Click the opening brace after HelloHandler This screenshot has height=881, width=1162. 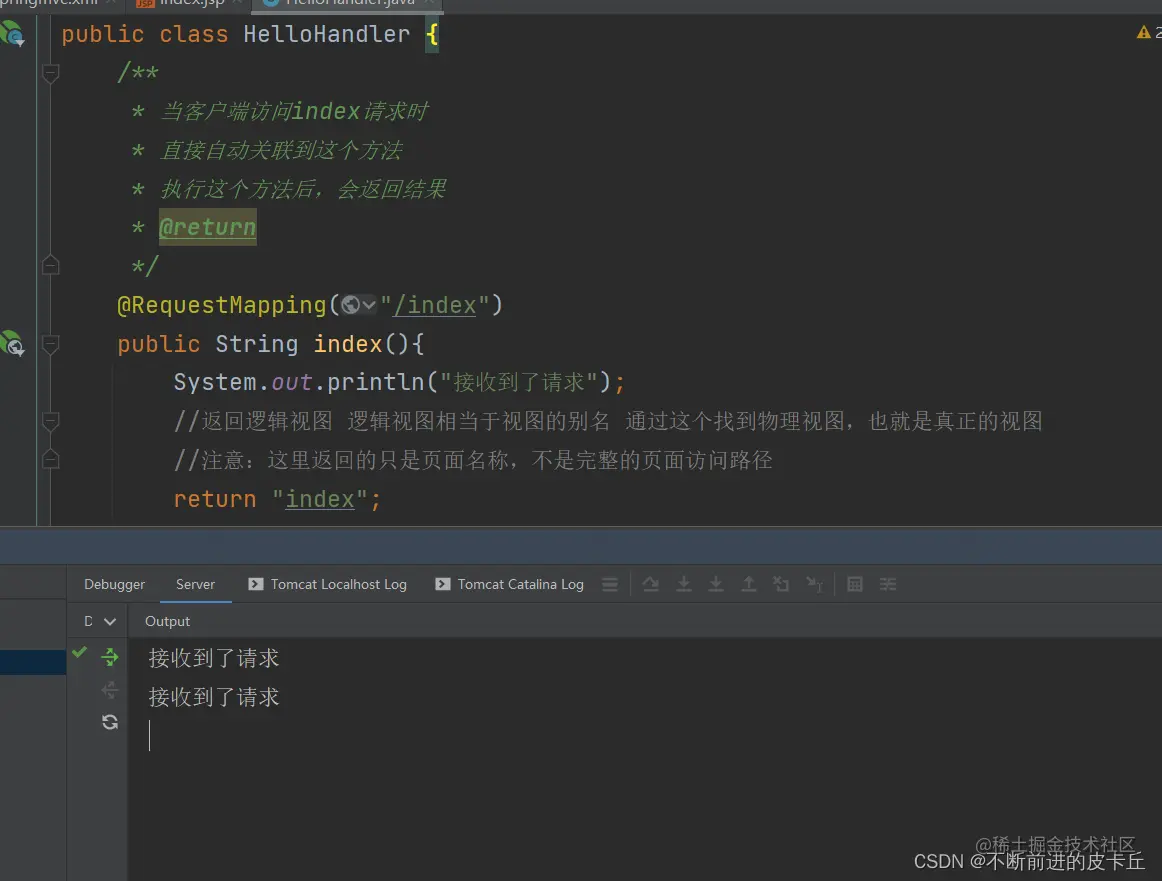point(432,34)
